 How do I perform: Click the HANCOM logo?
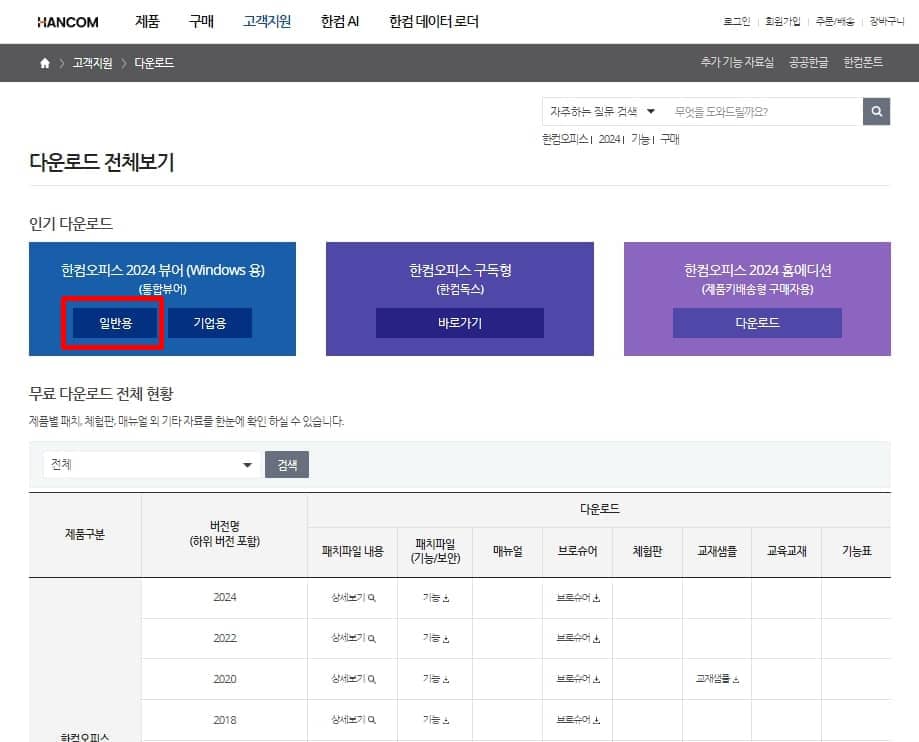68,21
